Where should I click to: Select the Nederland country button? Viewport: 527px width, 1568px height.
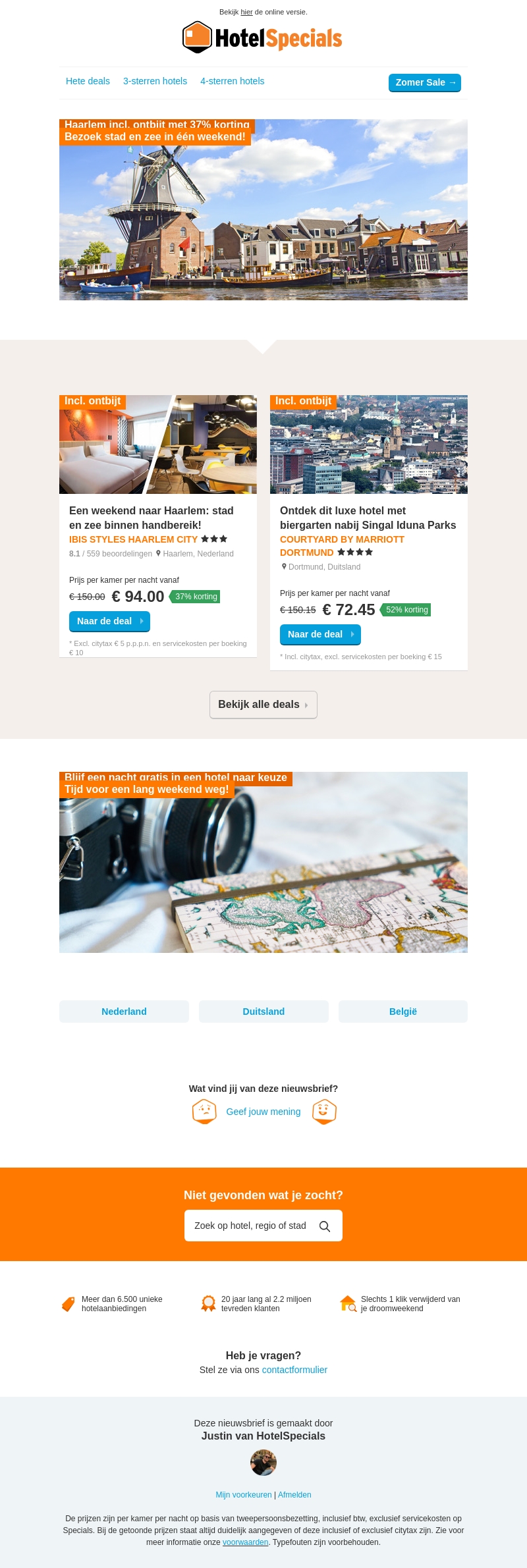(124, 1012)
